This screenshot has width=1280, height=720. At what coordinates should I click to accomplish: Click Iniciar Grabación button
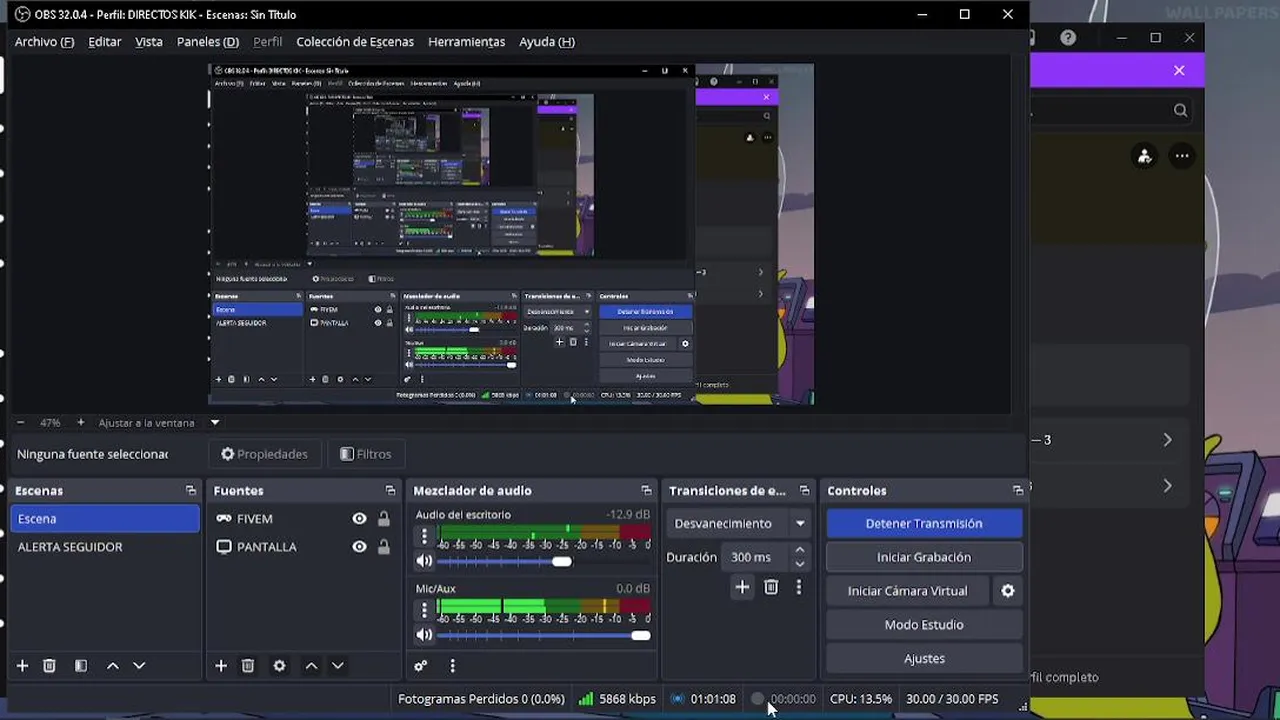click(x=924, y=557)
